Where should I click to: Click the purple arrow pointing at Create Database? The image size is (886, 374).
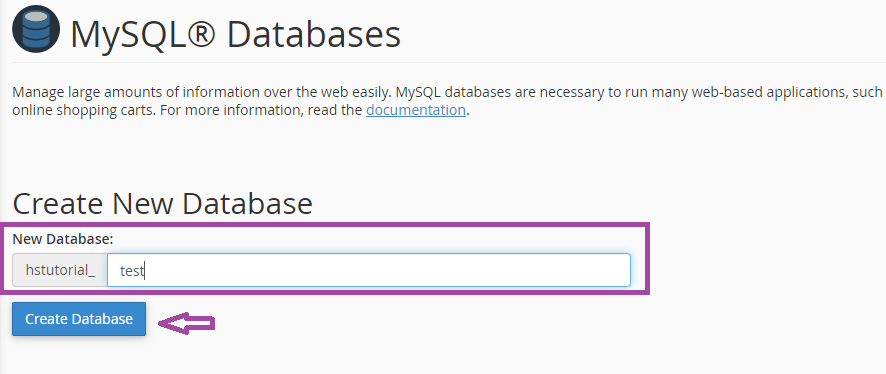pos(186,323)
